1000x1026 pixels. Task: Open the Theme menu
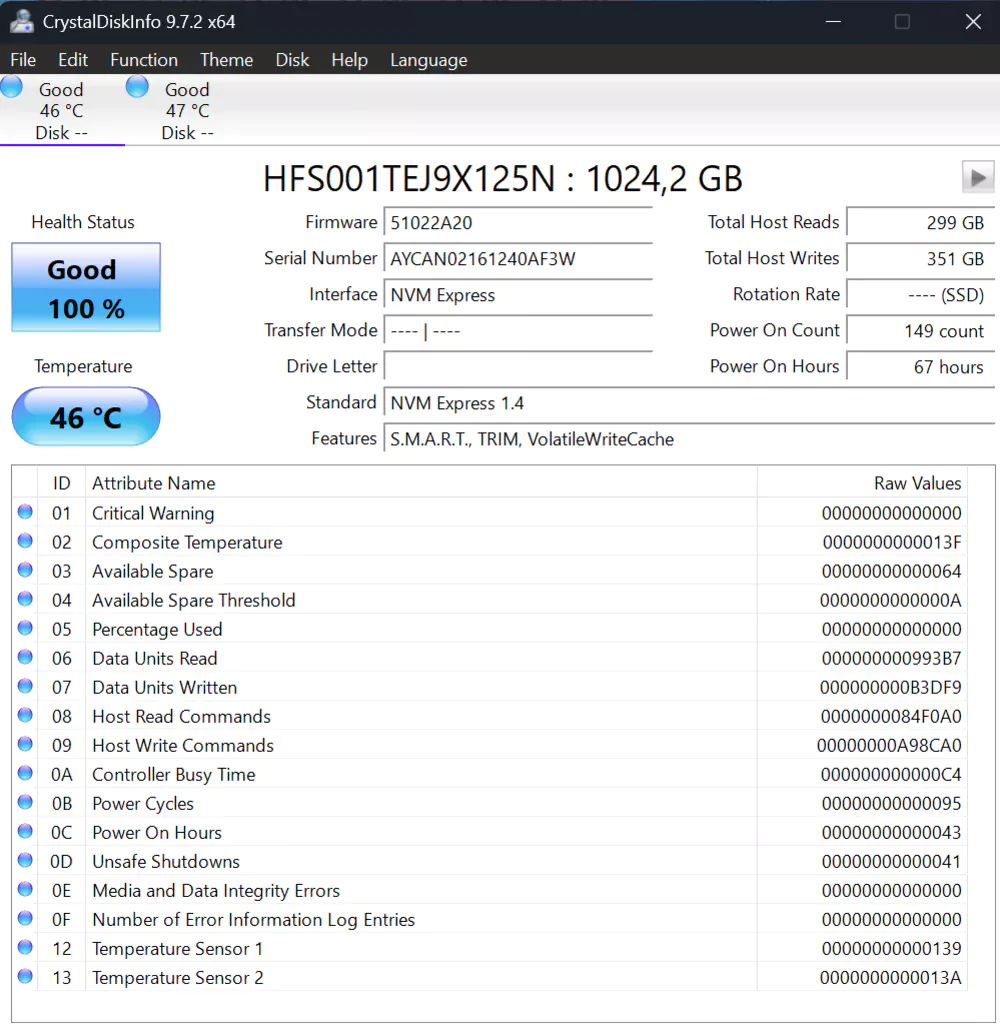point(226,60)
